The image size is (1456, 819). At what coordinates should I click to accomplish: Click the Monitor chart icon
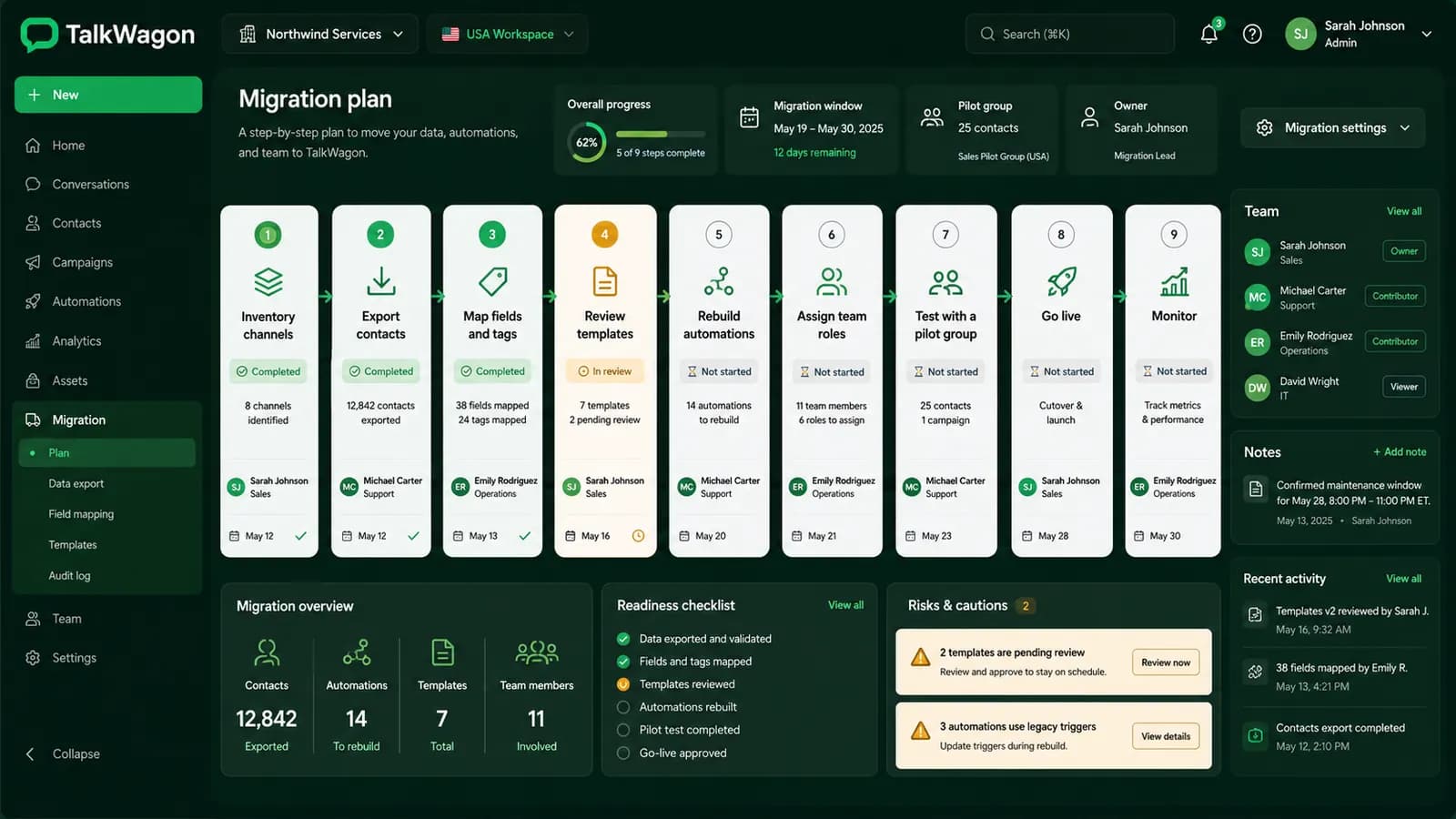coord(1174,281)
